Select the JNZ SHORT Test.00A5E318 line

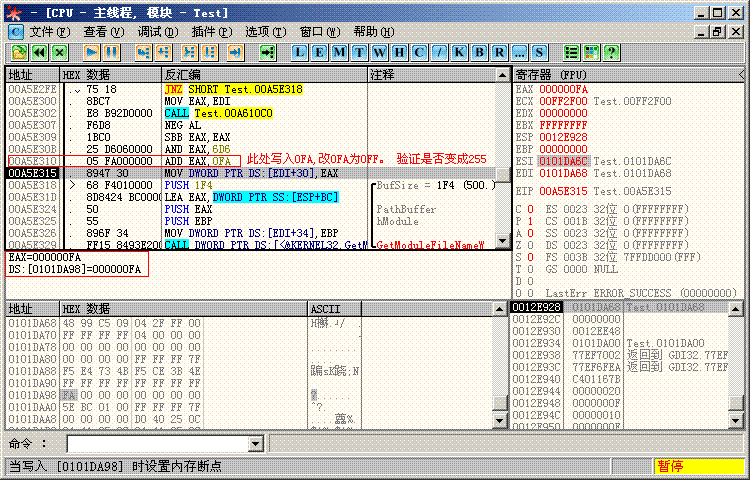233,89
